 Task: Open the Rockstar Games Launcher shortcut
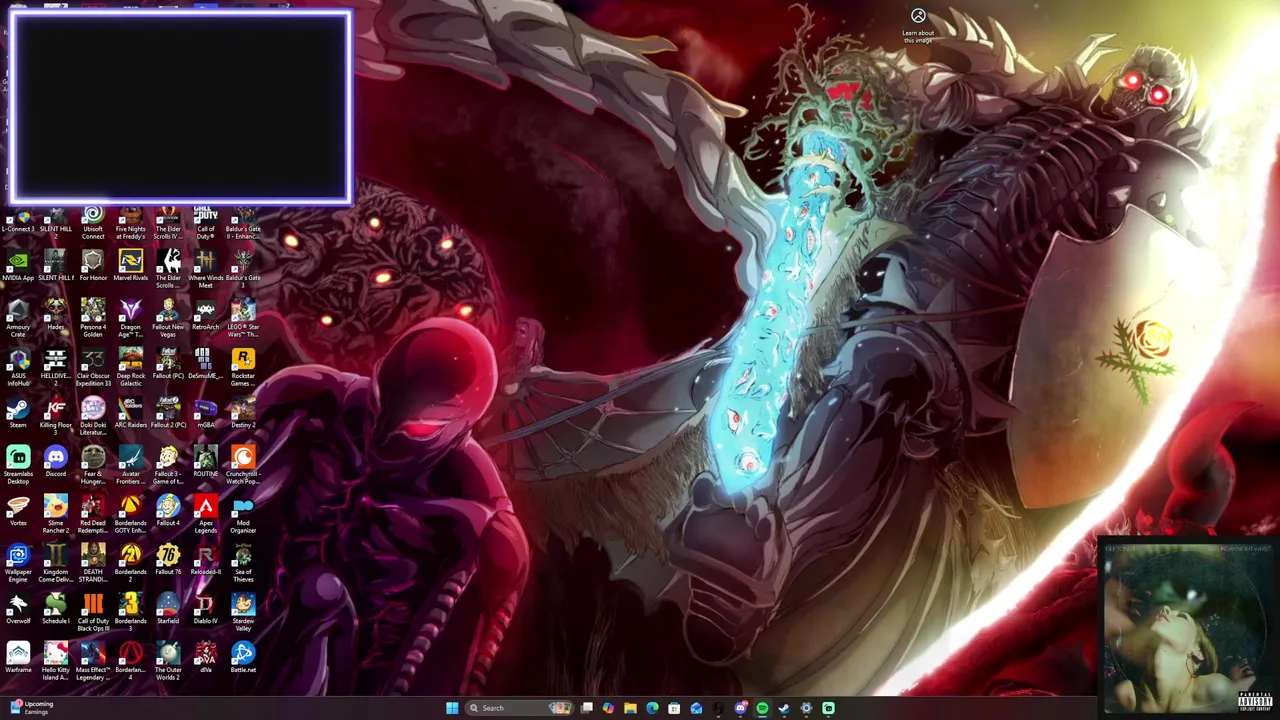[x=243, y=367]
